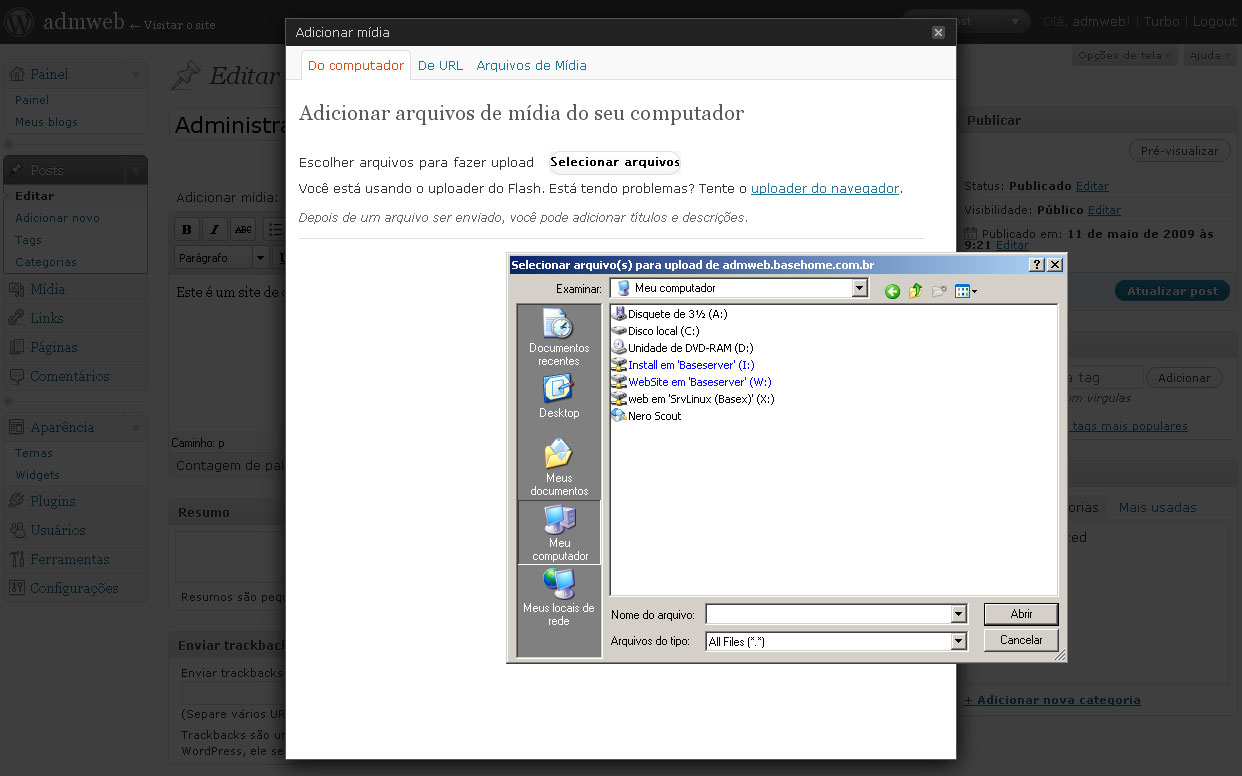
Task: Expand the Examinar location dropdown
Action: pos(859,288)
